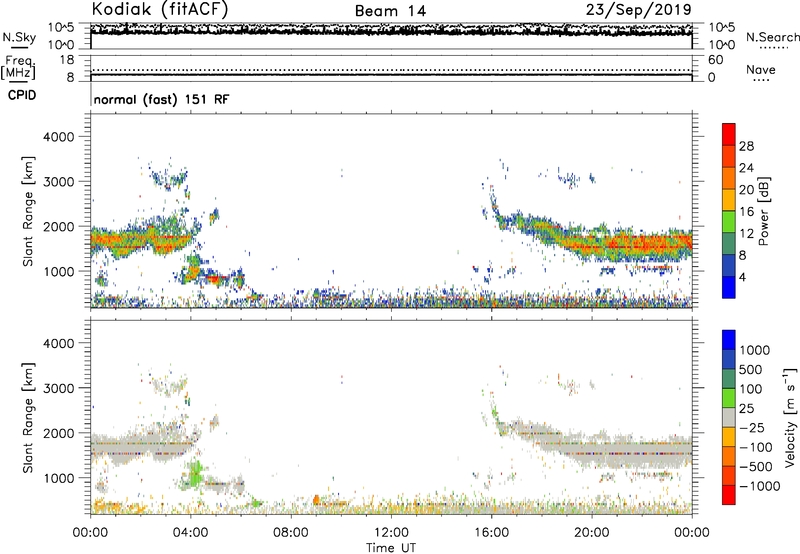This screenshot has width=800, height=554.
Task: Click the '1000' velocity colorbar tick
Action: [x=755, y=350]
